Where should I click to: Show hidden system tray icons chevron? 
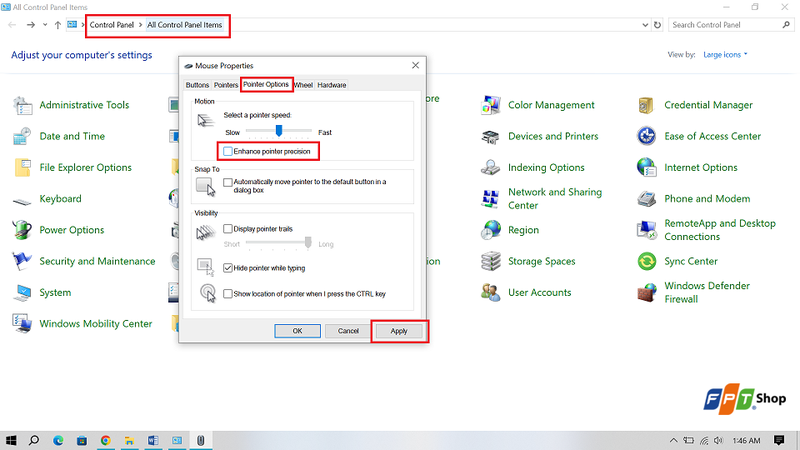[673, 440]
